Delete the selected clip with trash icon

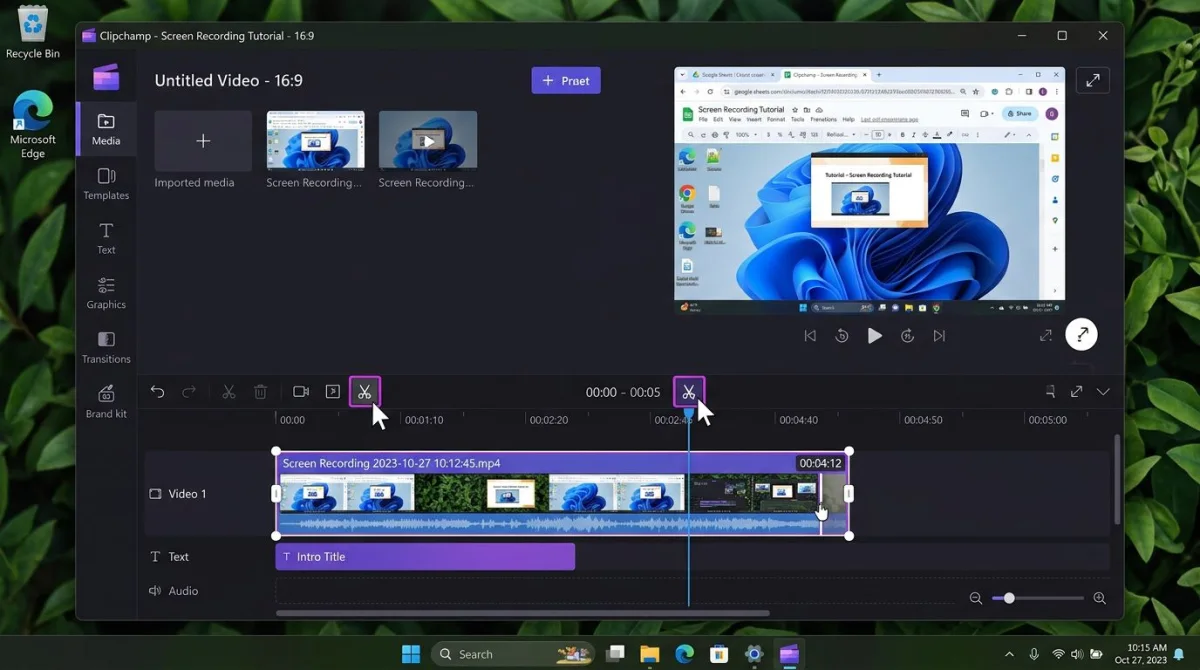pyautogui.click(x=260, y=392)
